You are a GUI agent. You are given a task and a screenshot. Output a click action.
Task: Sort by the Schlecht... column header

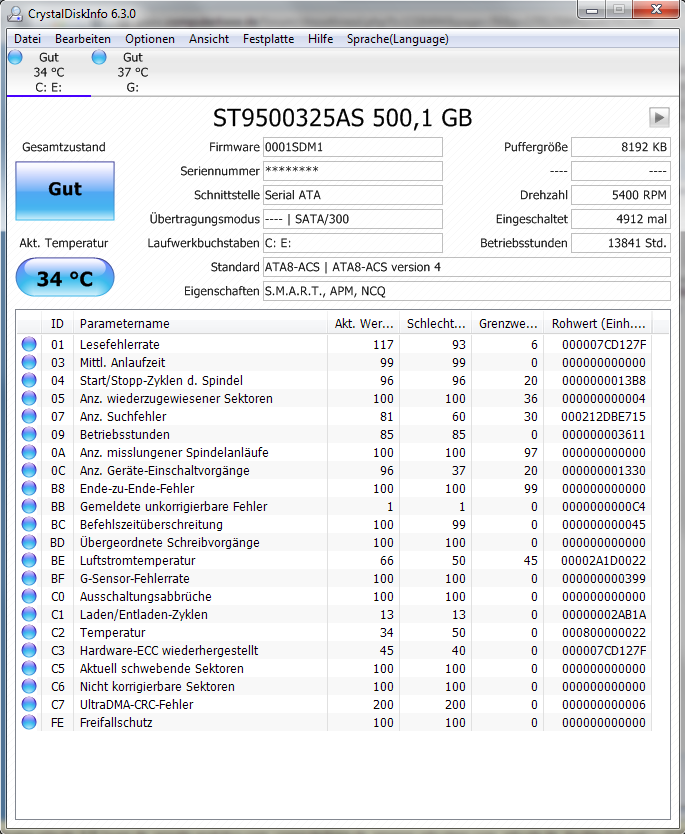[436, 323]
